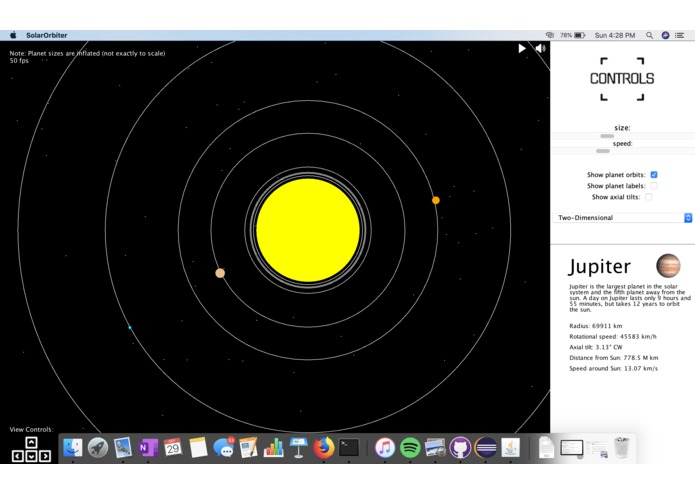Click the Jupiter planet thumbnail image
This screenshot has width=695, height=494.
coord(668,266)
